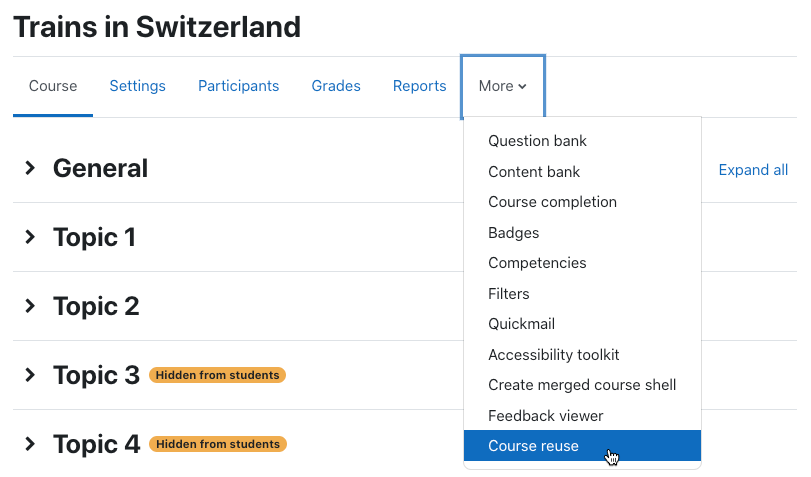Open the Topic 3 section heading
The width and height of the screenshot is (811, 477).
tap(96, 375)
